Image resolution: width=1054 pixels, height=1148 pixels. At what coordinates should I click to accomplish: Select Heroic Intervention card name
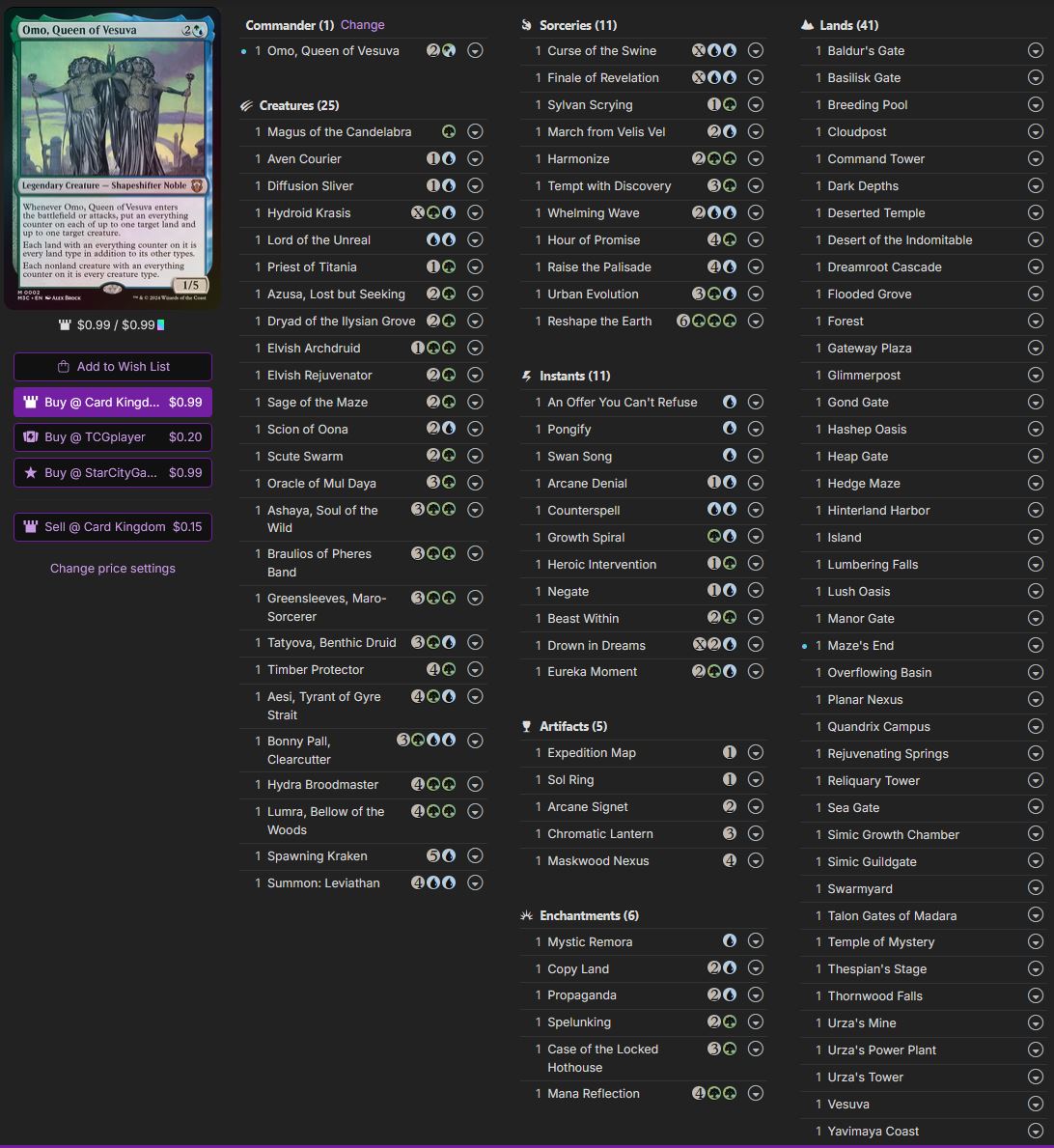601,564
